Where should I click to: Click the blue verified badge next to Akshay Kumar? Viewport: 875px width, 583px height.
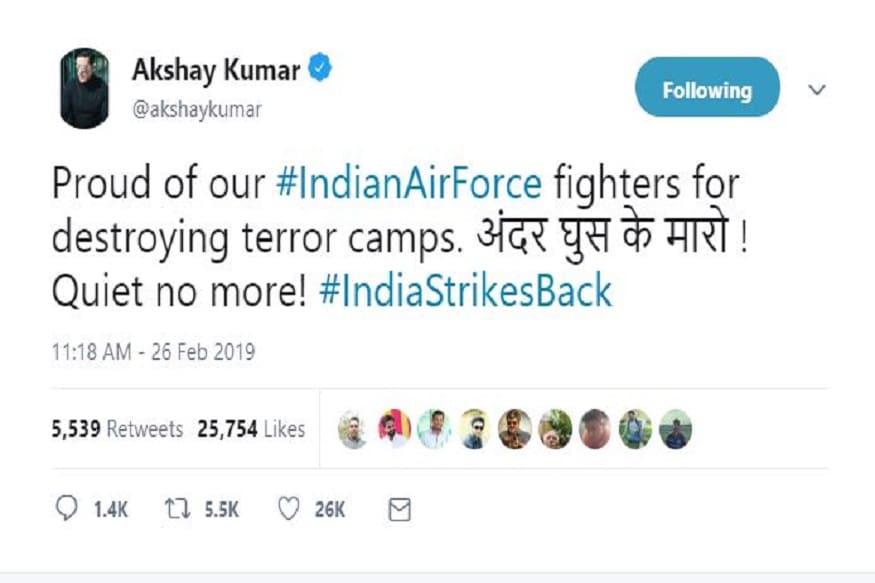click(320, 67)
